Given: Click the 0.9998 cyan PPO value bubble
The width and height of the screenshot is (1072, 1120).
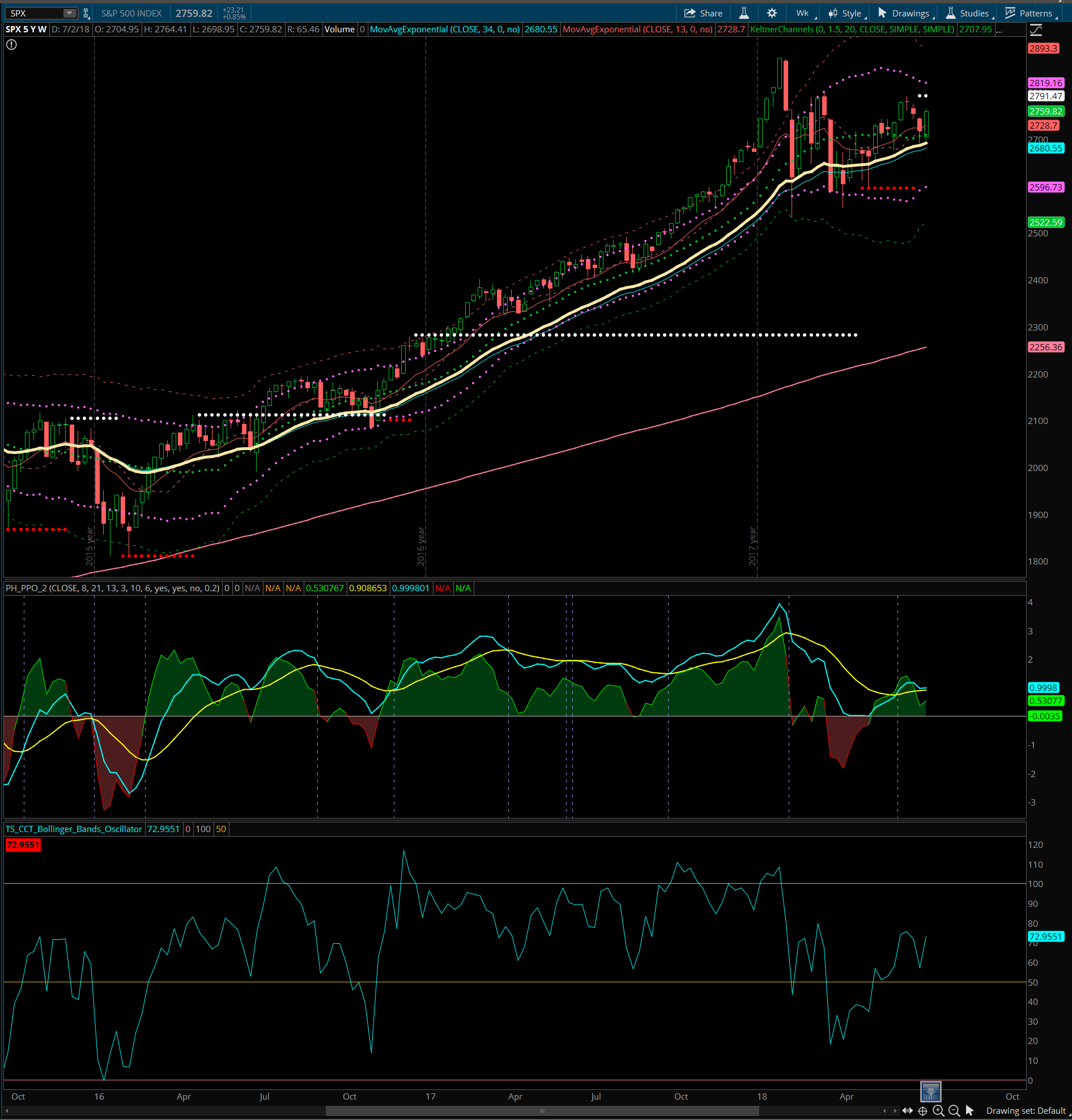Looking at the screenshot, I should (1044, 688).
